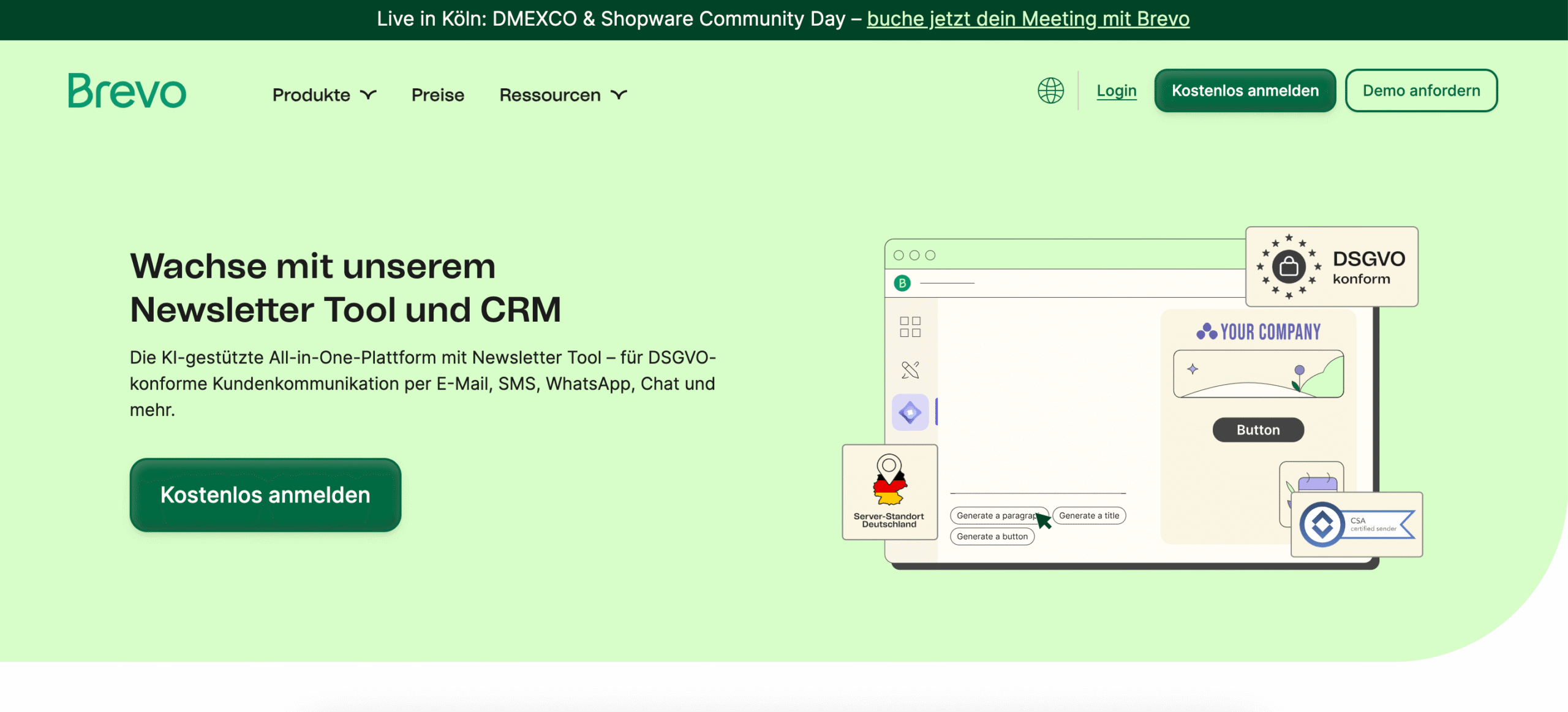The image size is (1568, 712).
Task: Click the CSA certified sender badge
Action: (x=1357, y=525)
